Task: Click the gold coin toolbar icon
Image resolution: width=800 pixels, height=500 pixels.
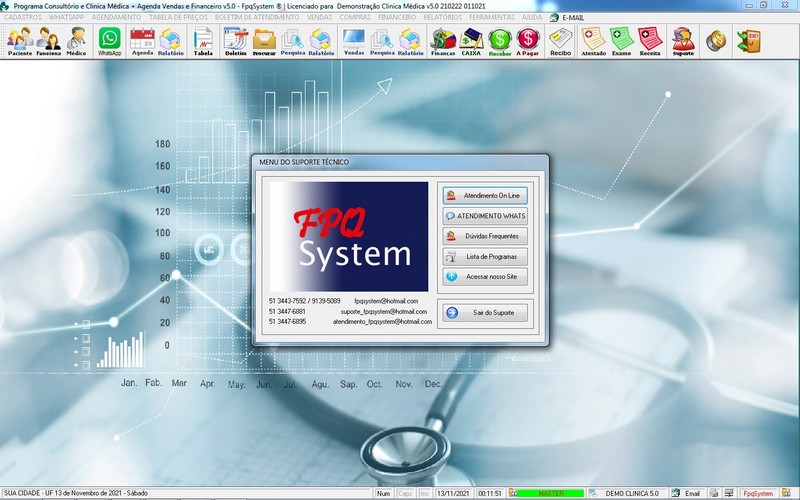Action: click(x=716, y=41)
